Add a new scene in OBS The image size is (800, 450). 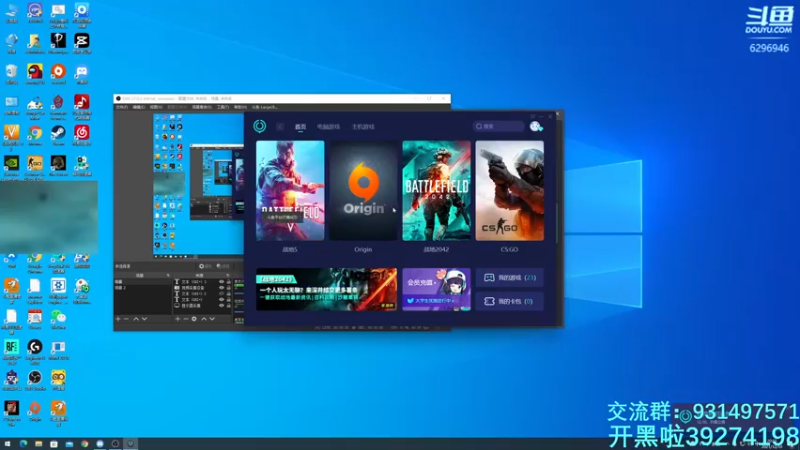pos(118,319)
